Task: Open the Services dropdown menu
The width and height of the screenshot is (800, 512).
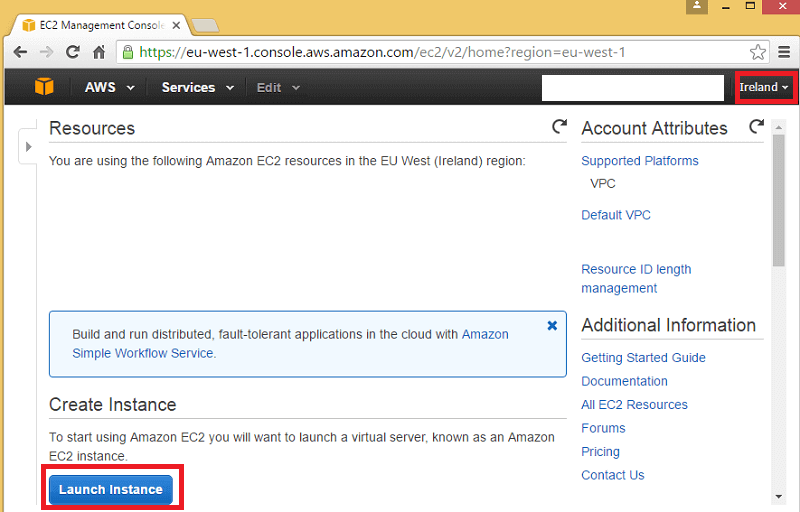Action: pyautogui.click(x=197, y=87)
